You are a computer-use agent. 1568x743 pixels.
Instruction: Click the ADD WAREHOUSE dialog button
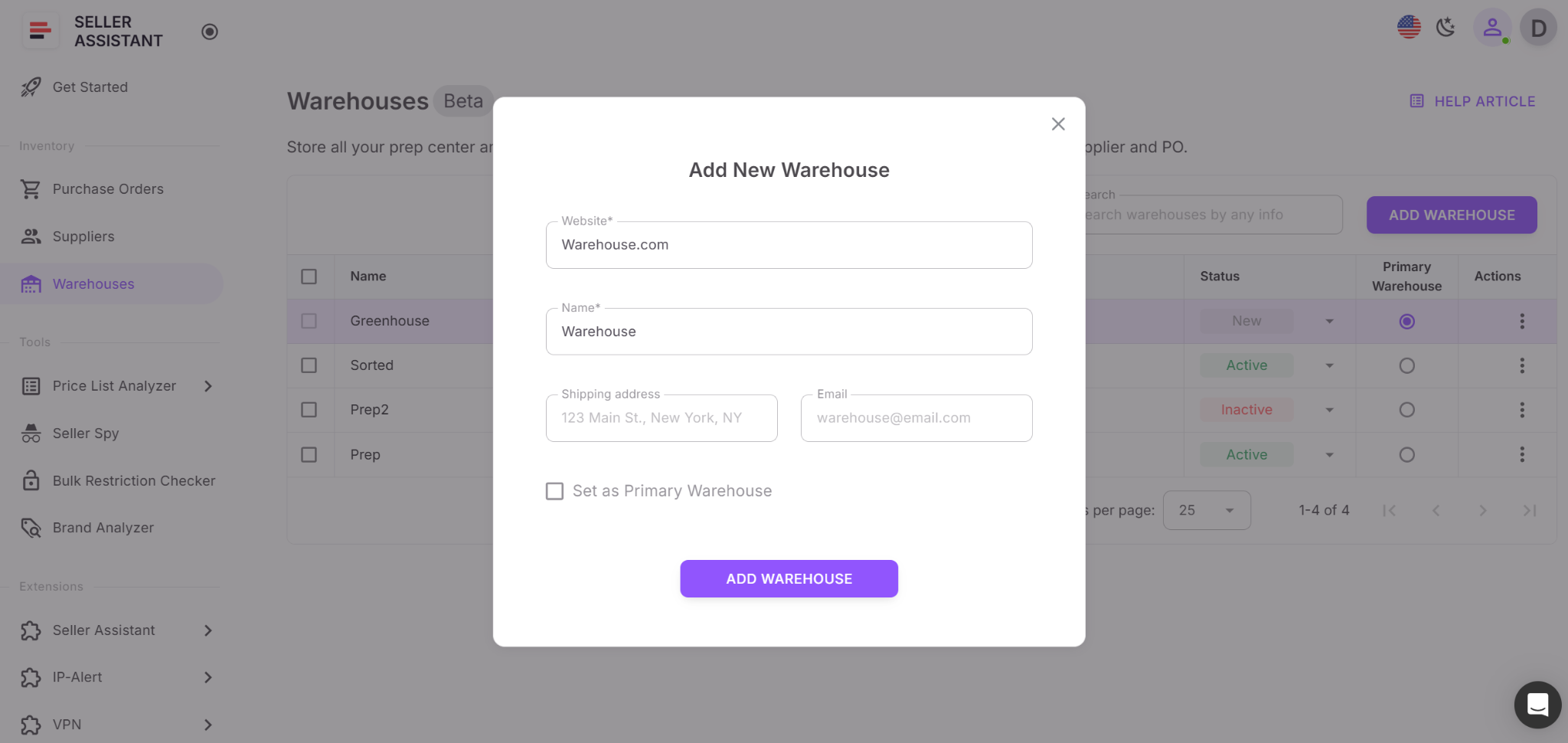click(789, 578)
